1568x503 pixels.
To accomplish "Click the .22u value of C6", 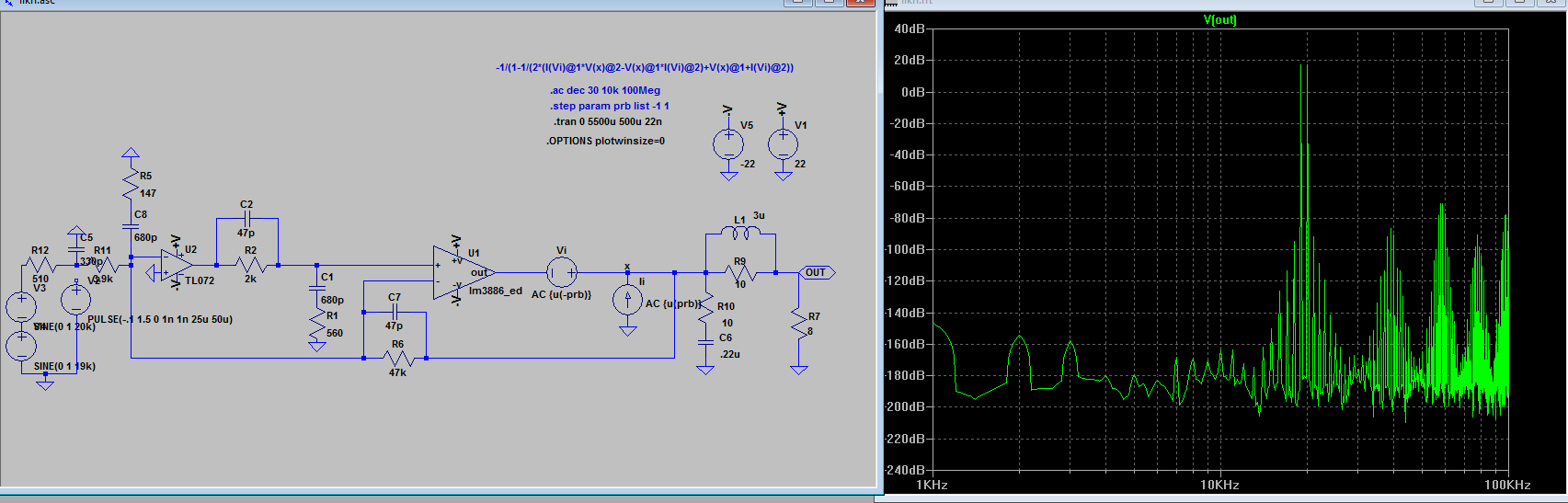I will coord(730,354).
